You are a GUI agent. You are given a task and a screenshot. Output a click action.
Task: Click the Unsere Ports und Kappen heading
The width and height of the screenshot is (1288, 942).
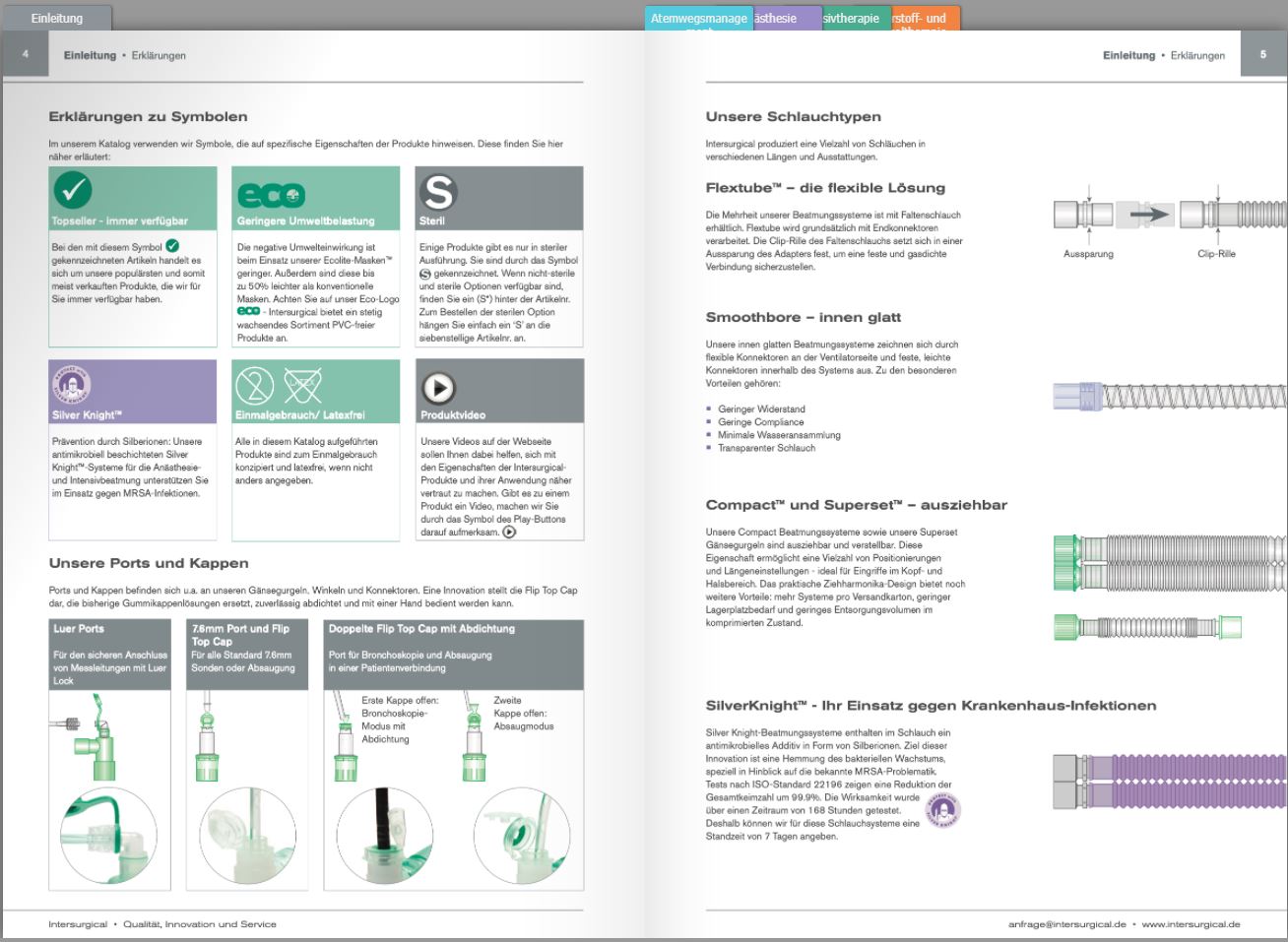pyautogui.click(x=149, y=563)
